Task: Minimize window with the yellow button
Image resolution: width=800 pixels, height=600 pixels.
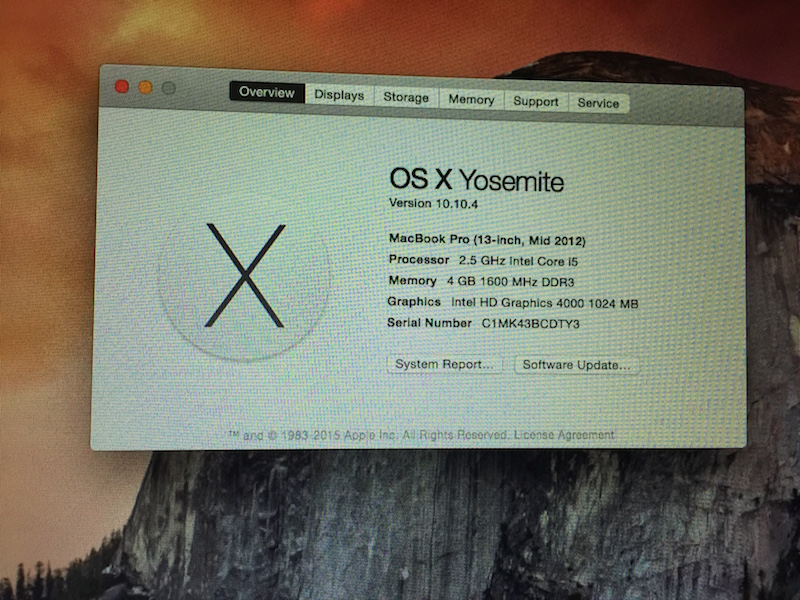Action: click(x=145, y=87)
